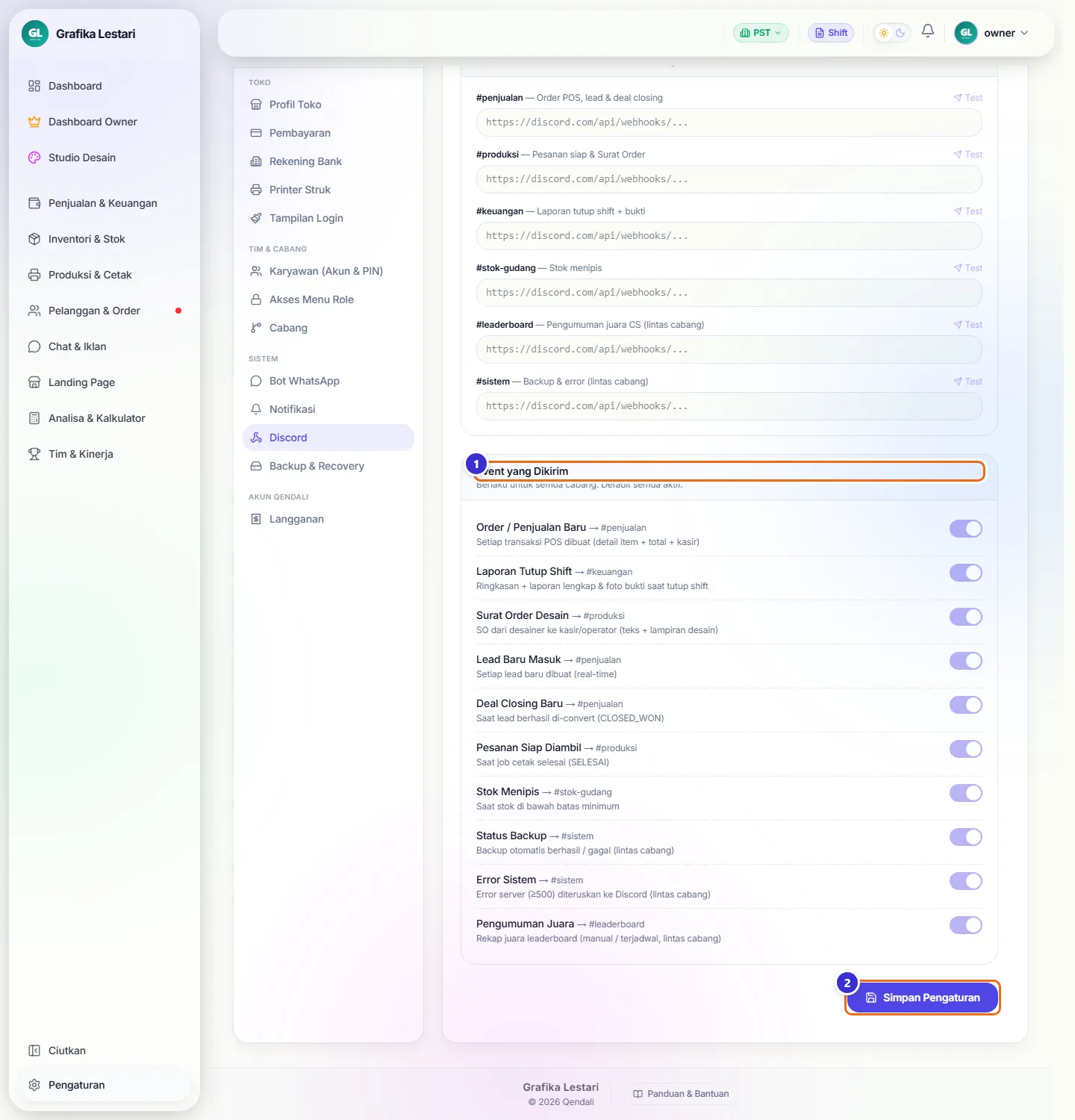Viewport: 1075px width, 1120px height.
Task: Toggle Pengumuman Juara event switch
Action: (x=966, y=925)
